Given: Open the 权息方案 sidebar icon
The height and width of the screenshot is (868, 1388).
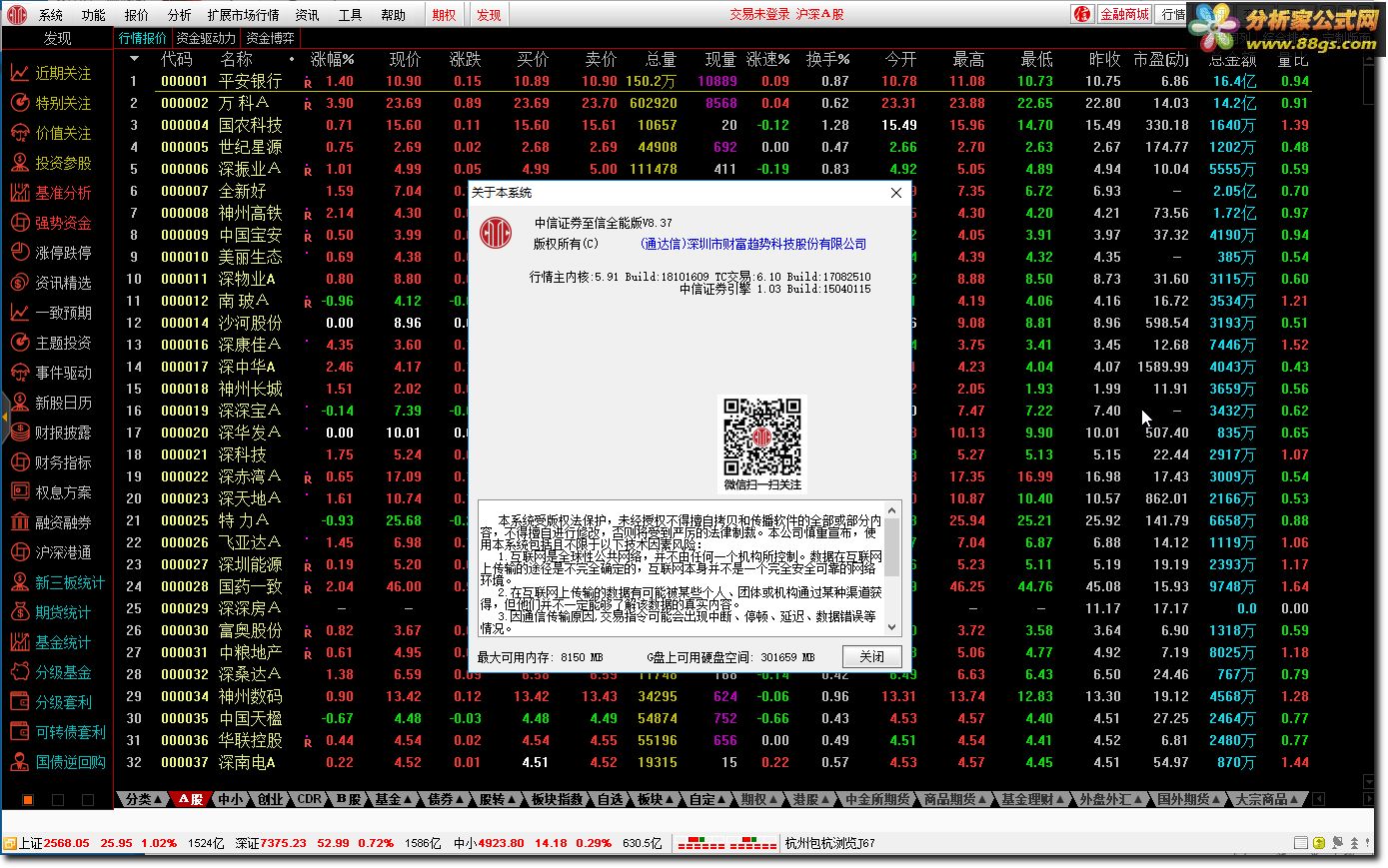Looking at the screenshot, I should tap(19, 492).
